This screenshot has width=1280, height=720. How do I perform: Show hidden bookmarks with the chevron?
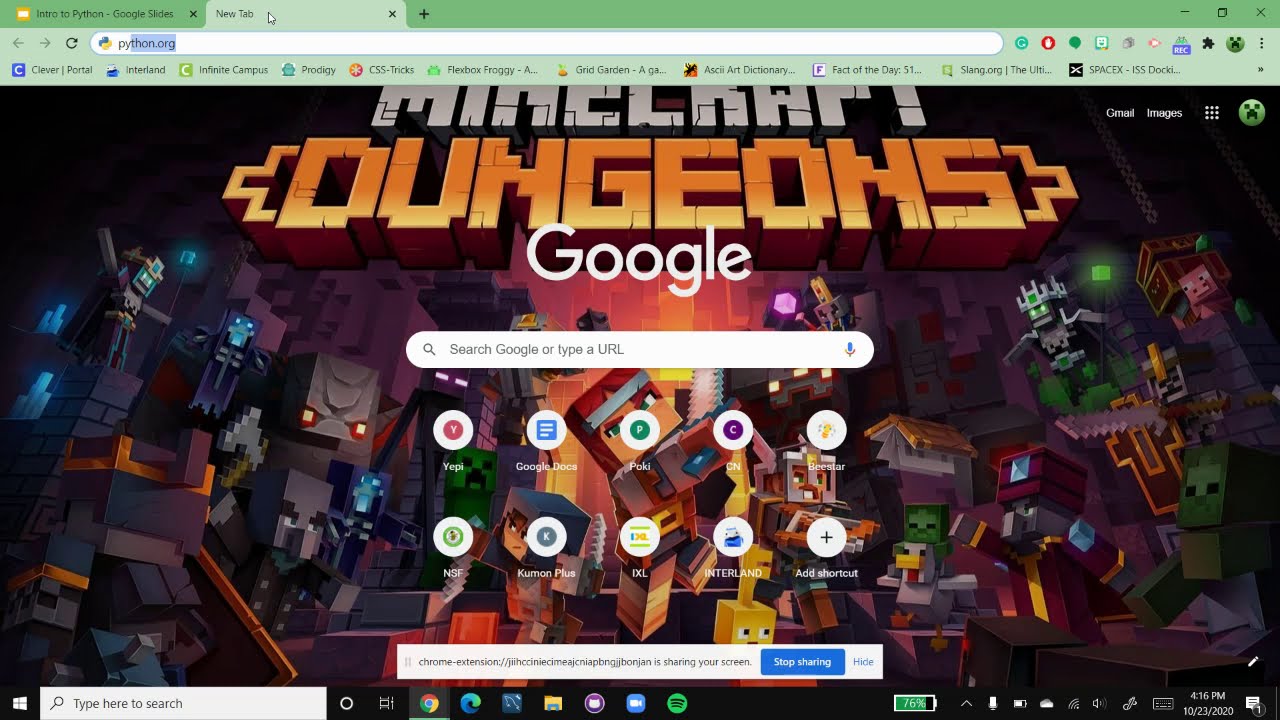1260,70
